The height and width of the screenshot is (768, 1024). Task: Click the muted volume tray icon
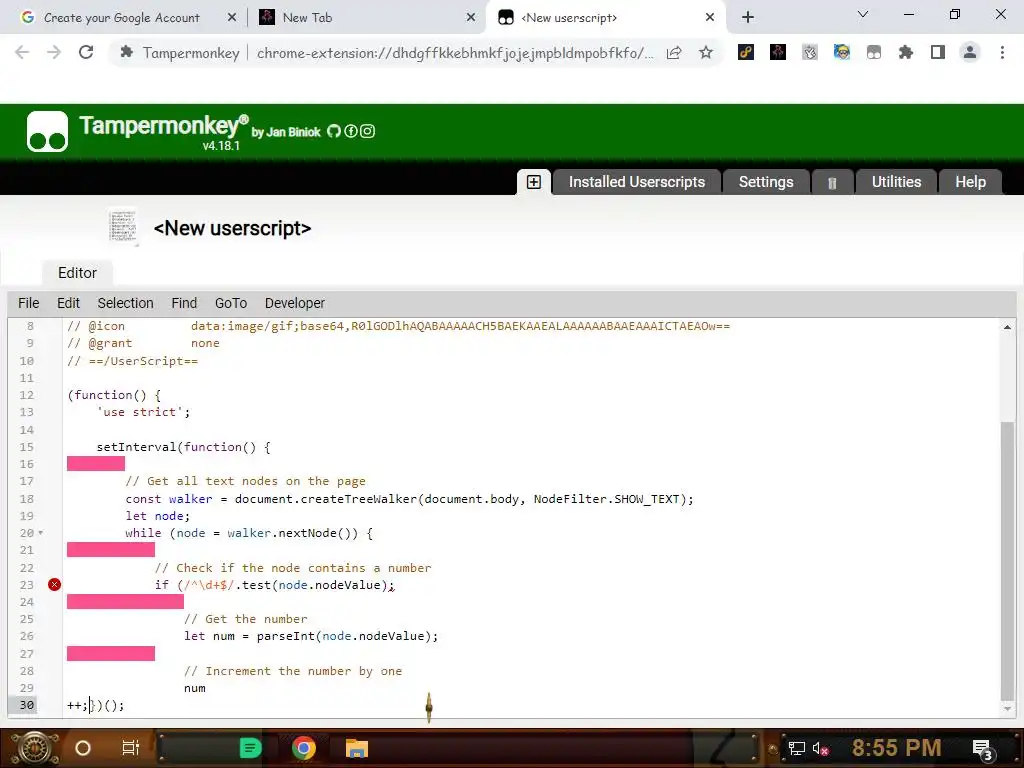[x=820, y=749]
